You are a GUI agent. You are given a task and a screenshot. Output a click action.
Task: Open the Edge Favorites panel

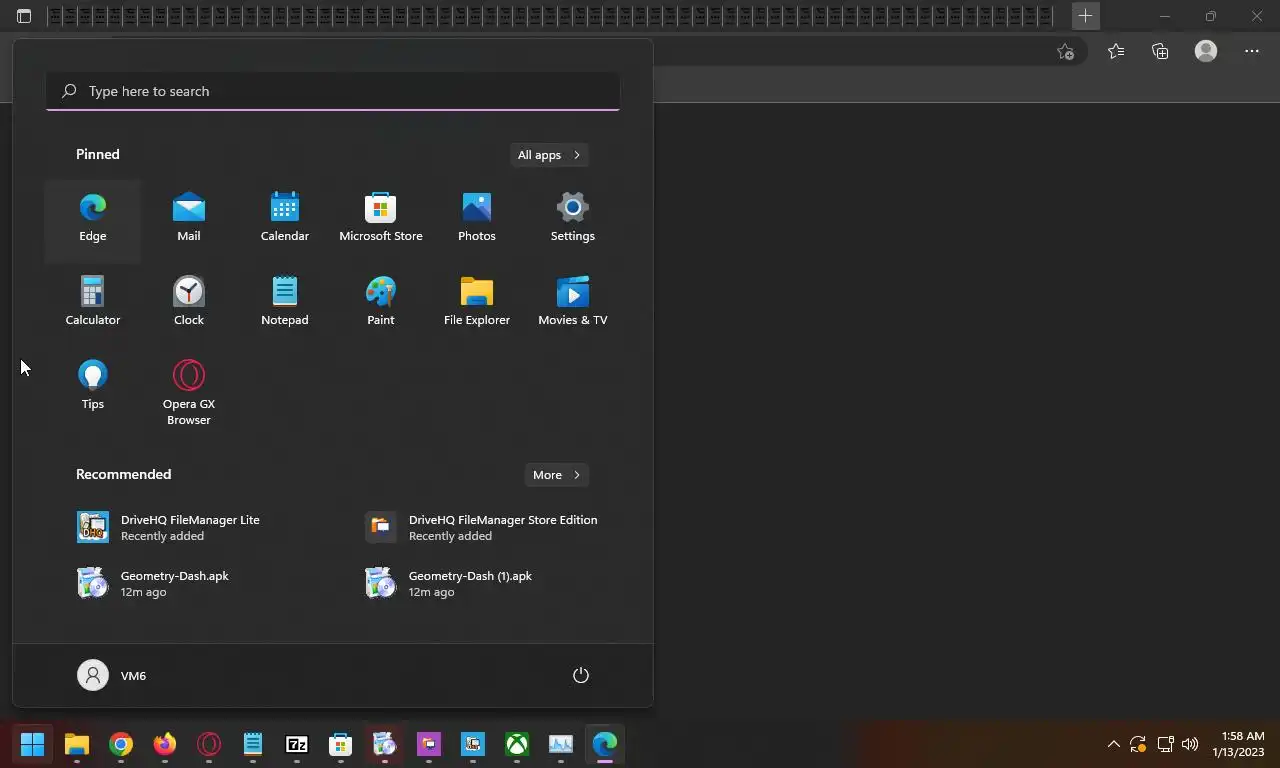tap(1116, 51)
